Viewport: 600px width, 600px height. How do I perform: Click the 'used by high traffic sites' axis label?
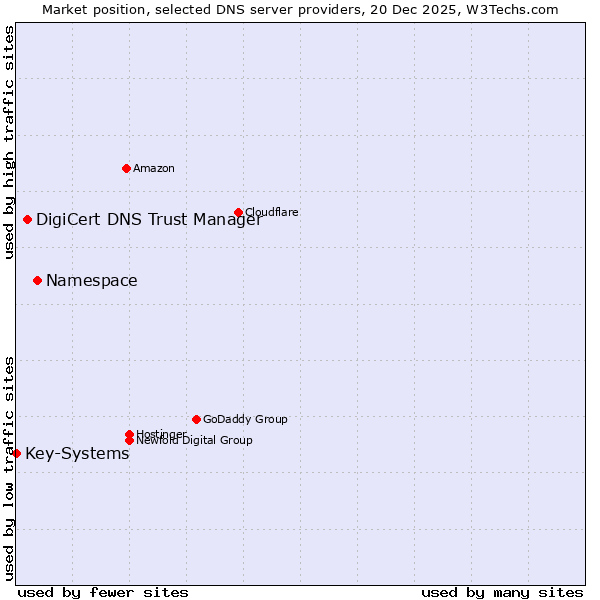9,142
